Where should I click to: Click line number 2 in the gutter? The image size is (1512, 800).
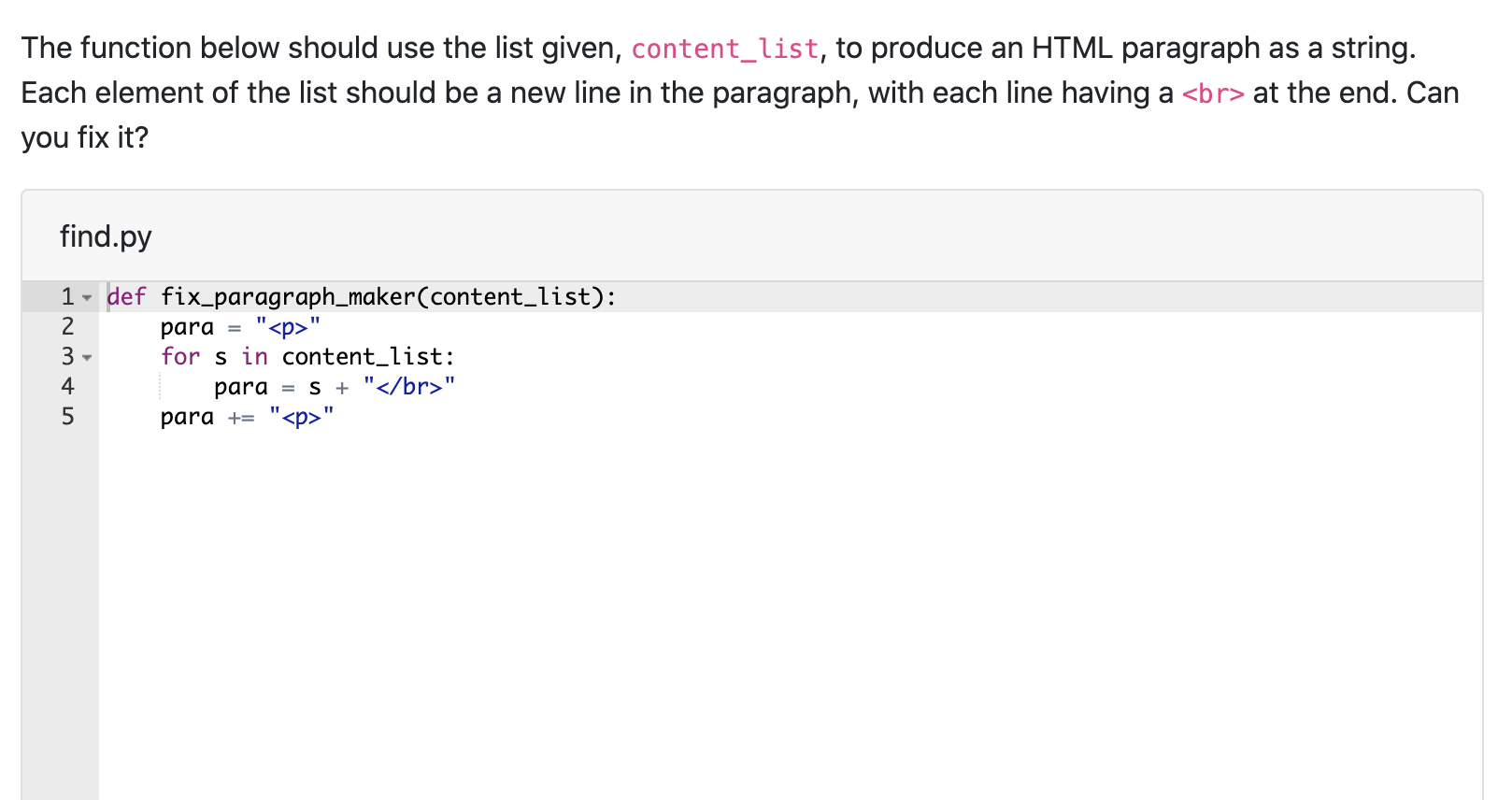pyautogui.click(x=66, y=327)
